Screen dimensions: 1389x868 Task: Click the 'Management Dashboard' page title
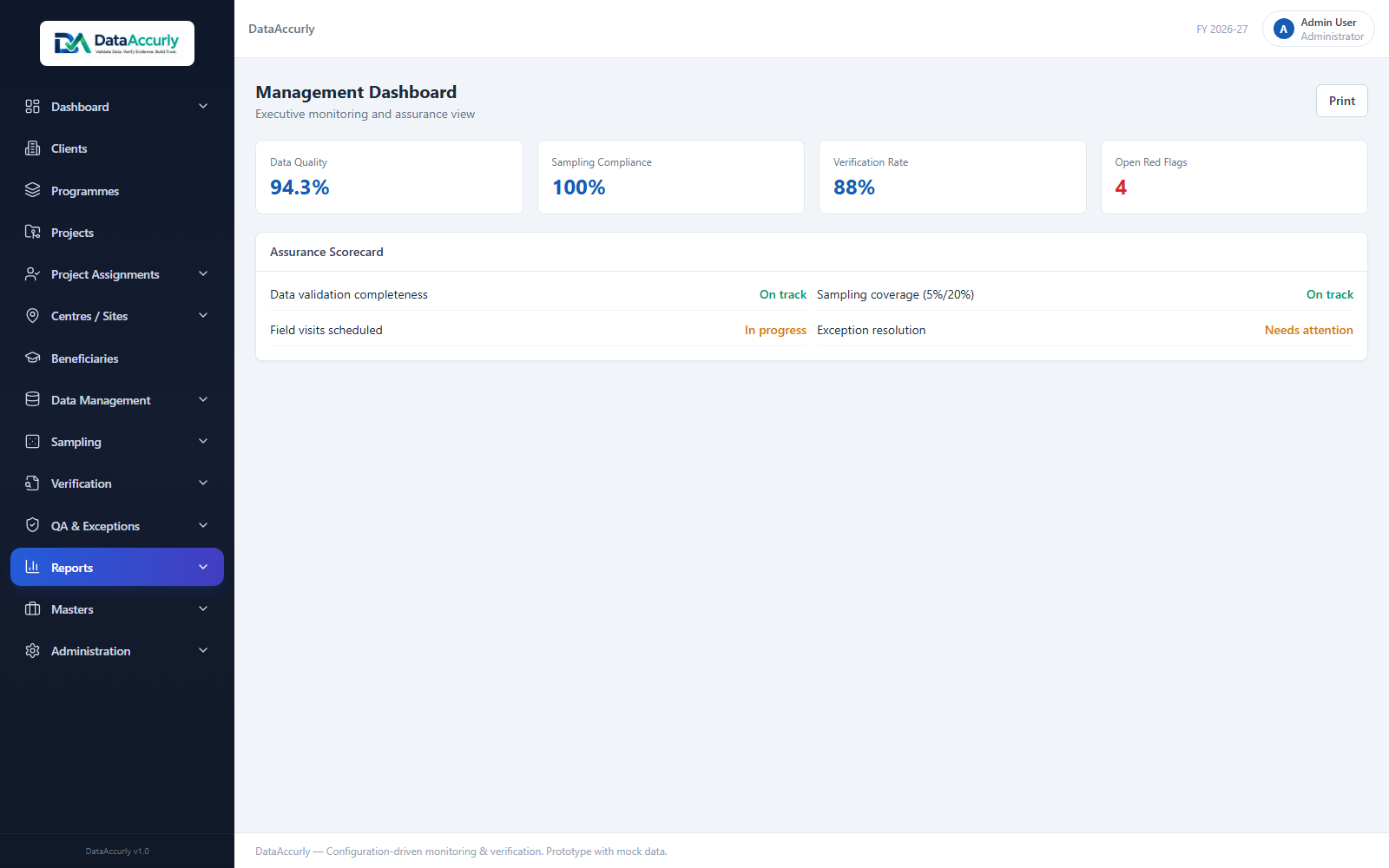click(x=356, y=92)
